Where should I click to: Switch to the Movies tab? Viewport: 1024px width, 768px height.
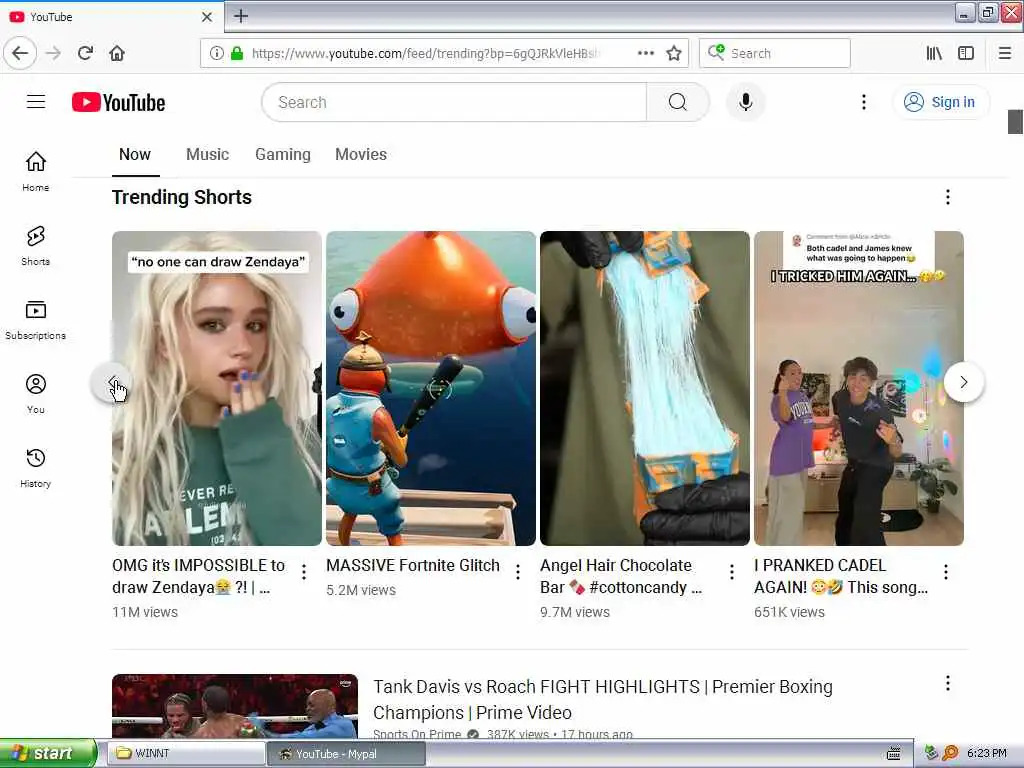[361, 155]
